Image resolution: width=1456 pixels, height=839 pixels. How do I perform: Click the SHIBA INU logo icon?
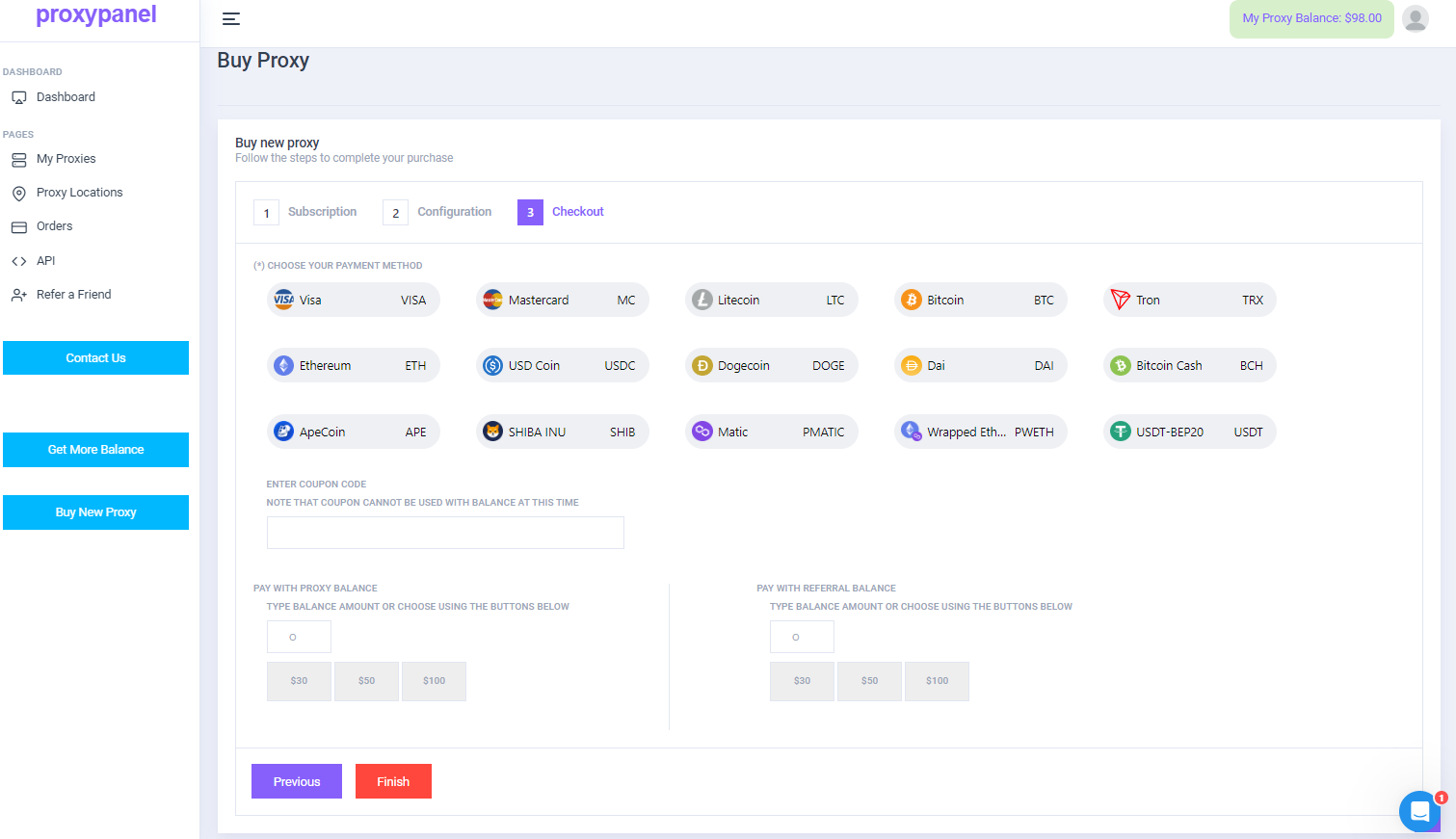(x=492, y=432)
